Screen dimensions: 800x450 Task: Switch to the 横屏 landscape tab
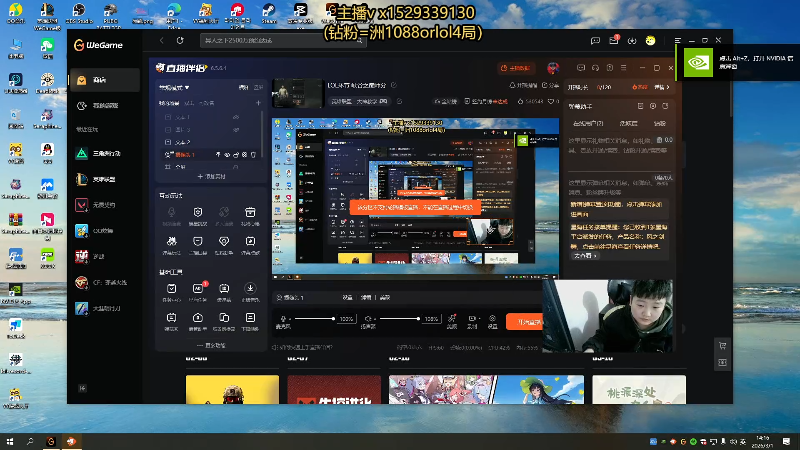[x=243, y=87]
